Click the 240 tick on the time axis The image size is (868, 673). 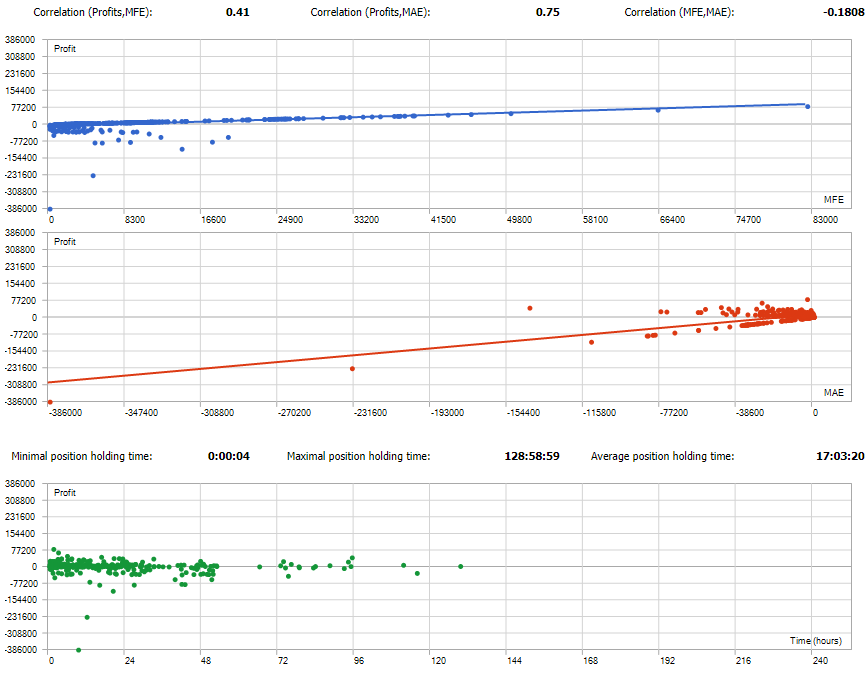(x=820, y=661)
